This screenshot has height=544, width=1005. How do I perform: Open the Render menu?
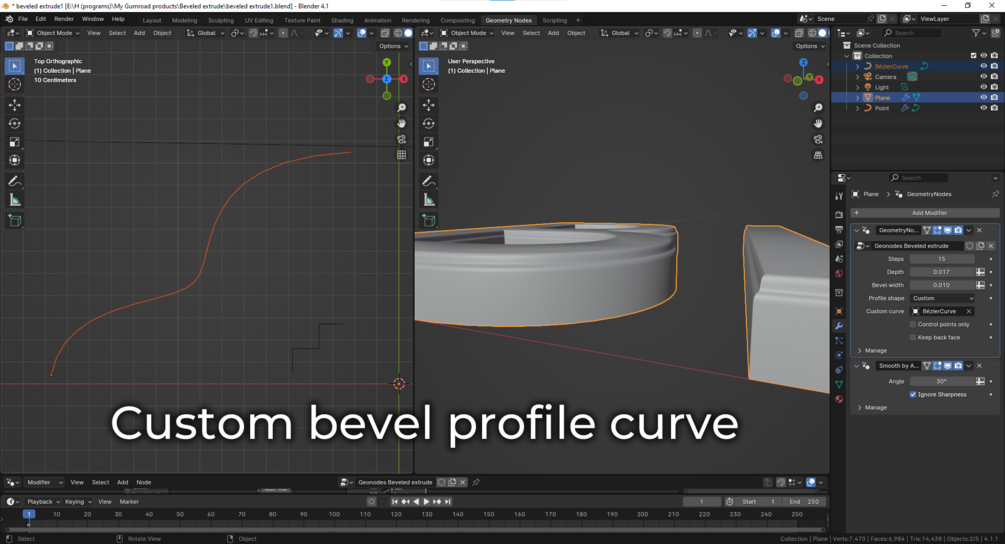click(64, 19)
